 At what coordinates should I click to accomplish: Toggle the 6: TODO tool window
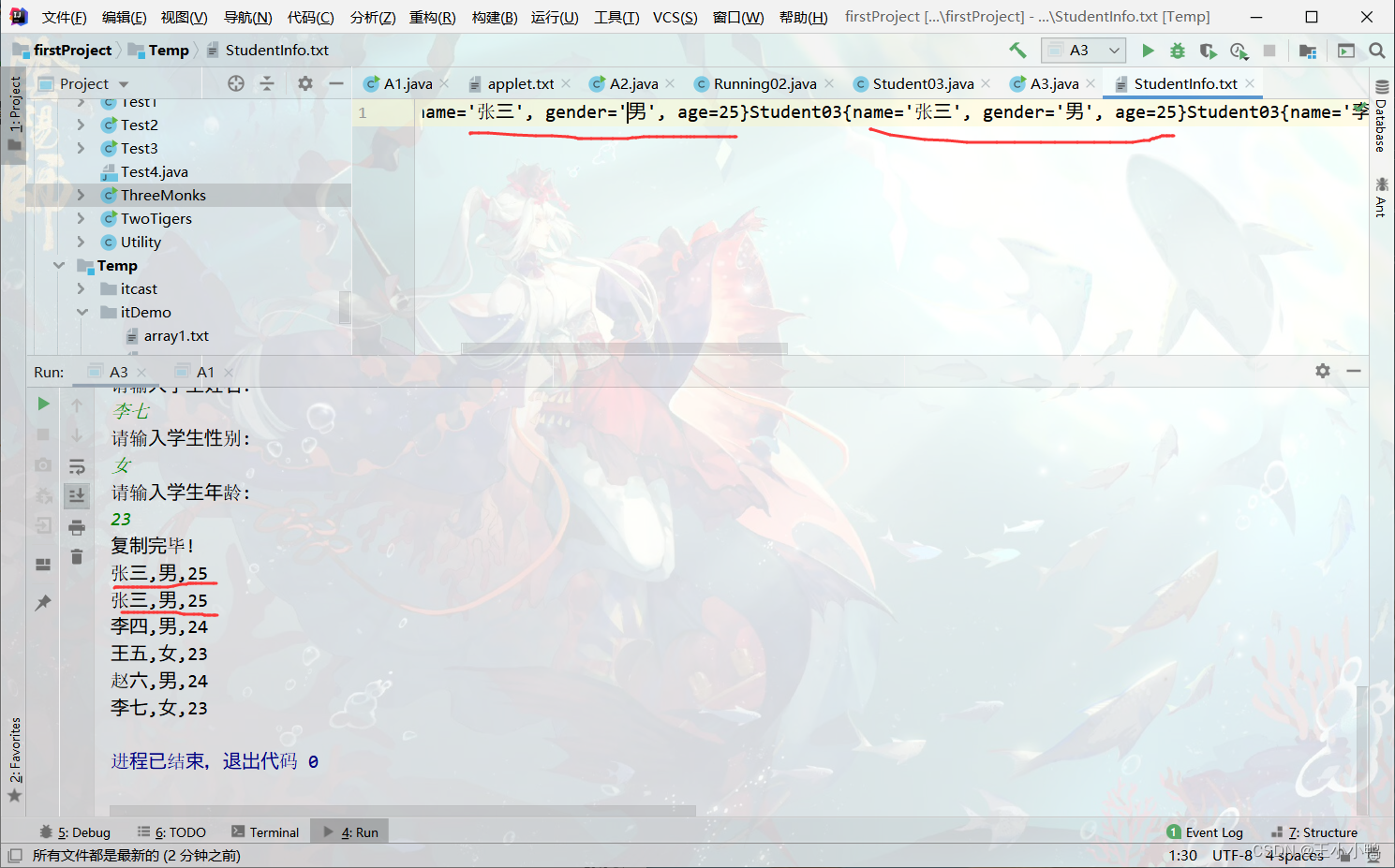click(x=171, y=832)
